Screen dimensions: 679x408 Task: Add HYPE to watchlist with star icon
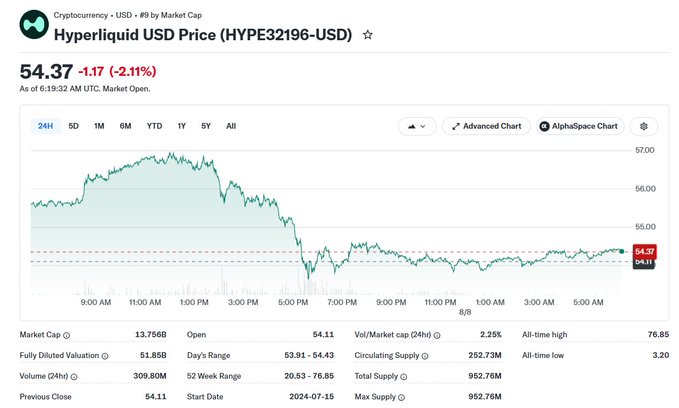click(368, 35)
